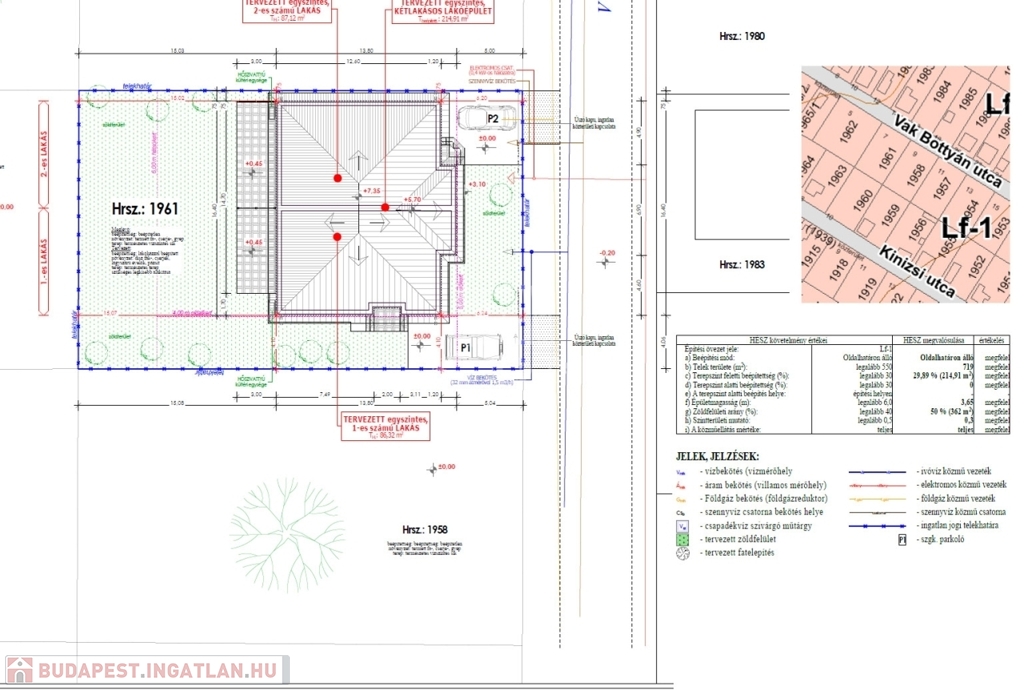Select the csapadékvíz szivárgó műtárgy legend icon
1024x690 pixels.
682,525
